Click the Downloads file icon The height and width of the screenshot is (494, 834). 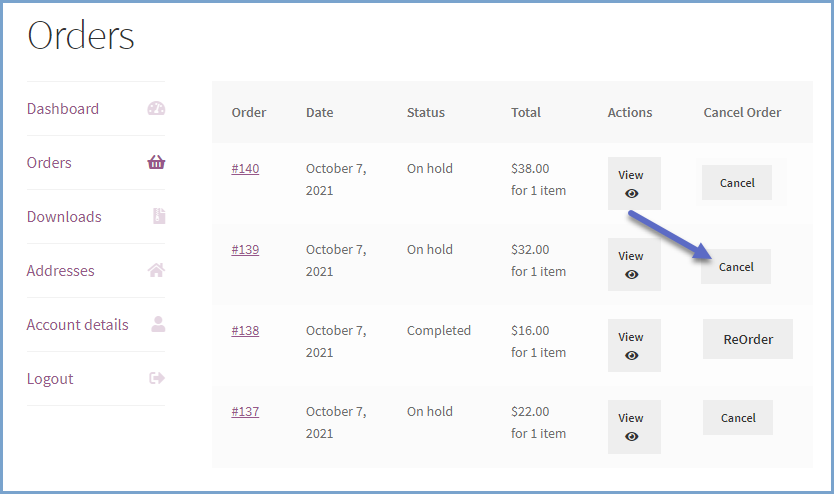click(158, 217)
